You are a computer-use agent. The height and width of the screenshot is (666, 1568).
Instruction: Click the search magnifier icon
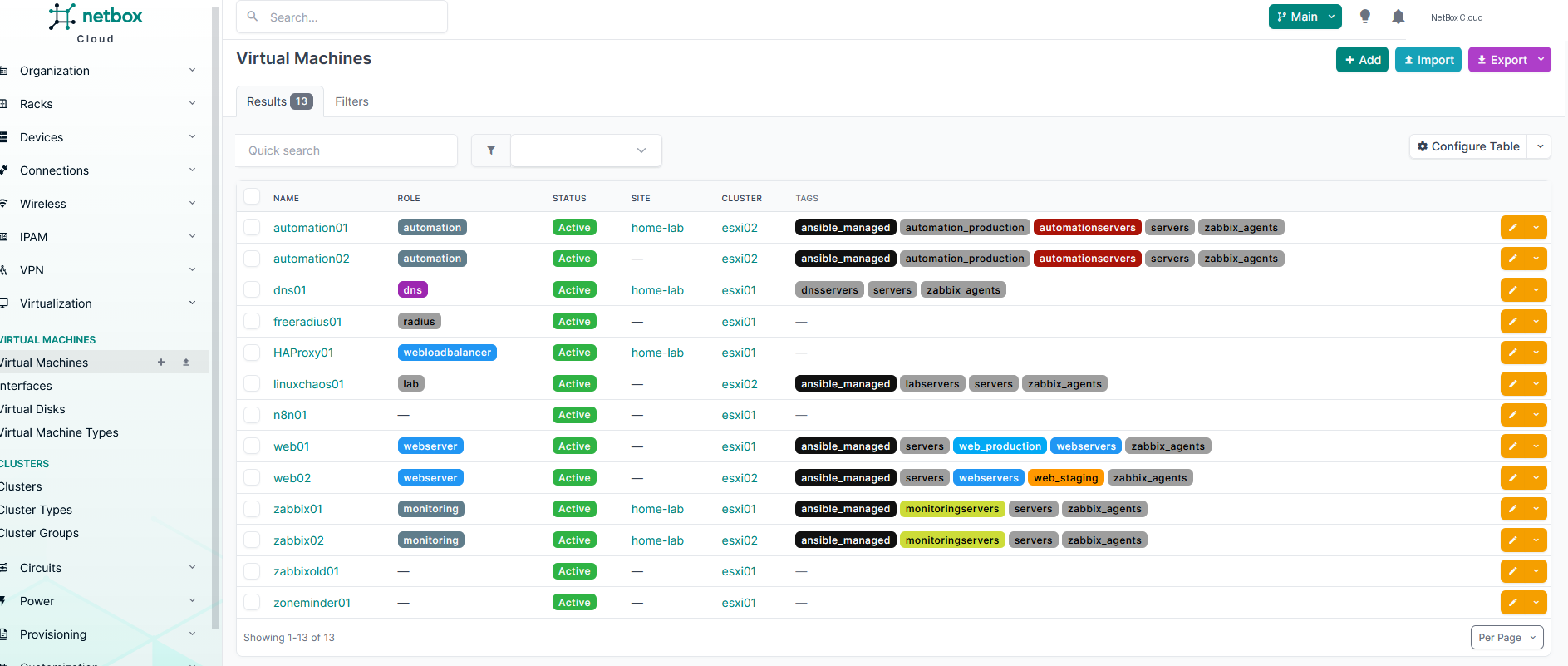click(253, 17)
